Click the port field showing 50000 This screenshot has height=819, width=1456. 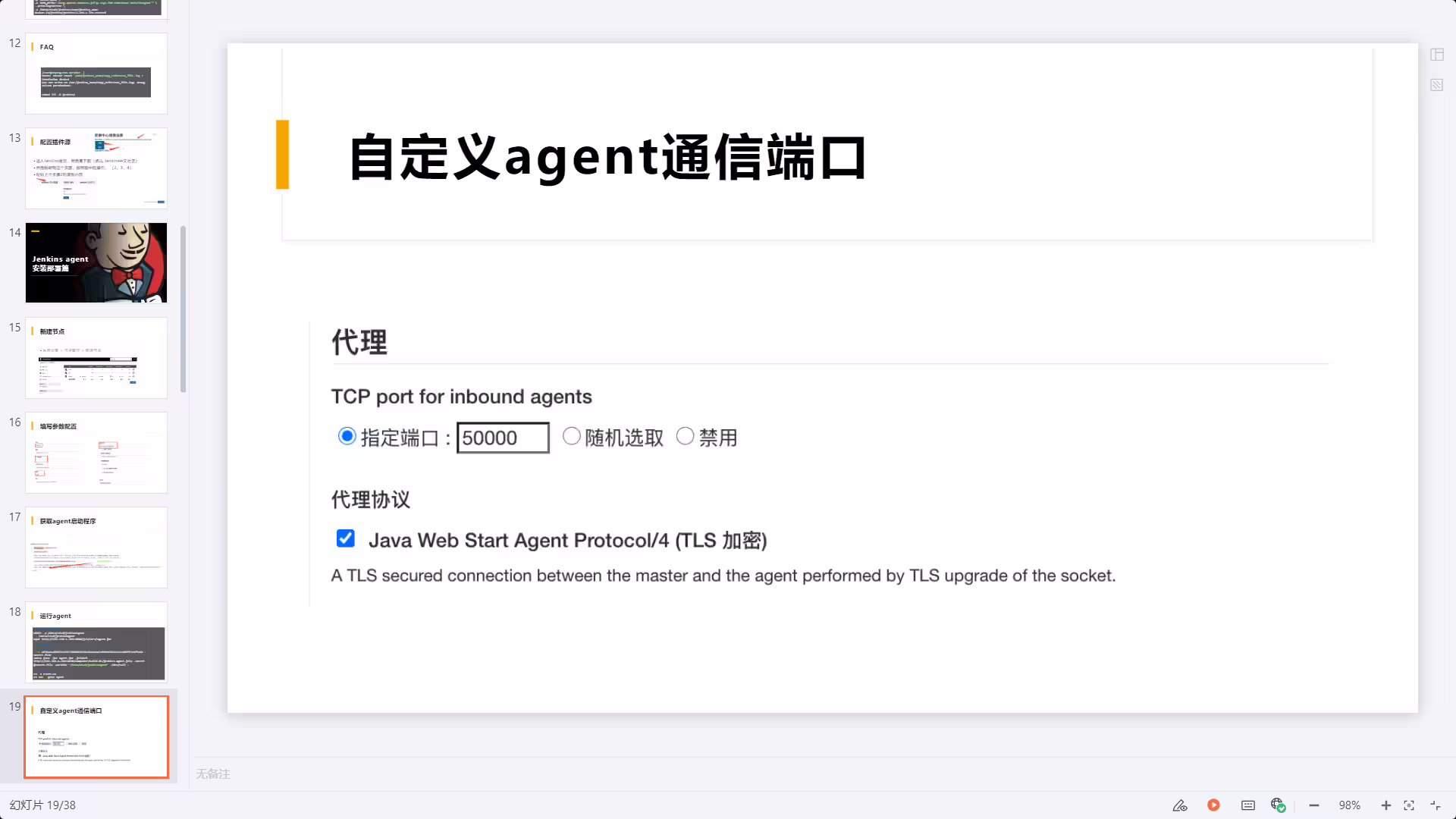coord(503,438)
